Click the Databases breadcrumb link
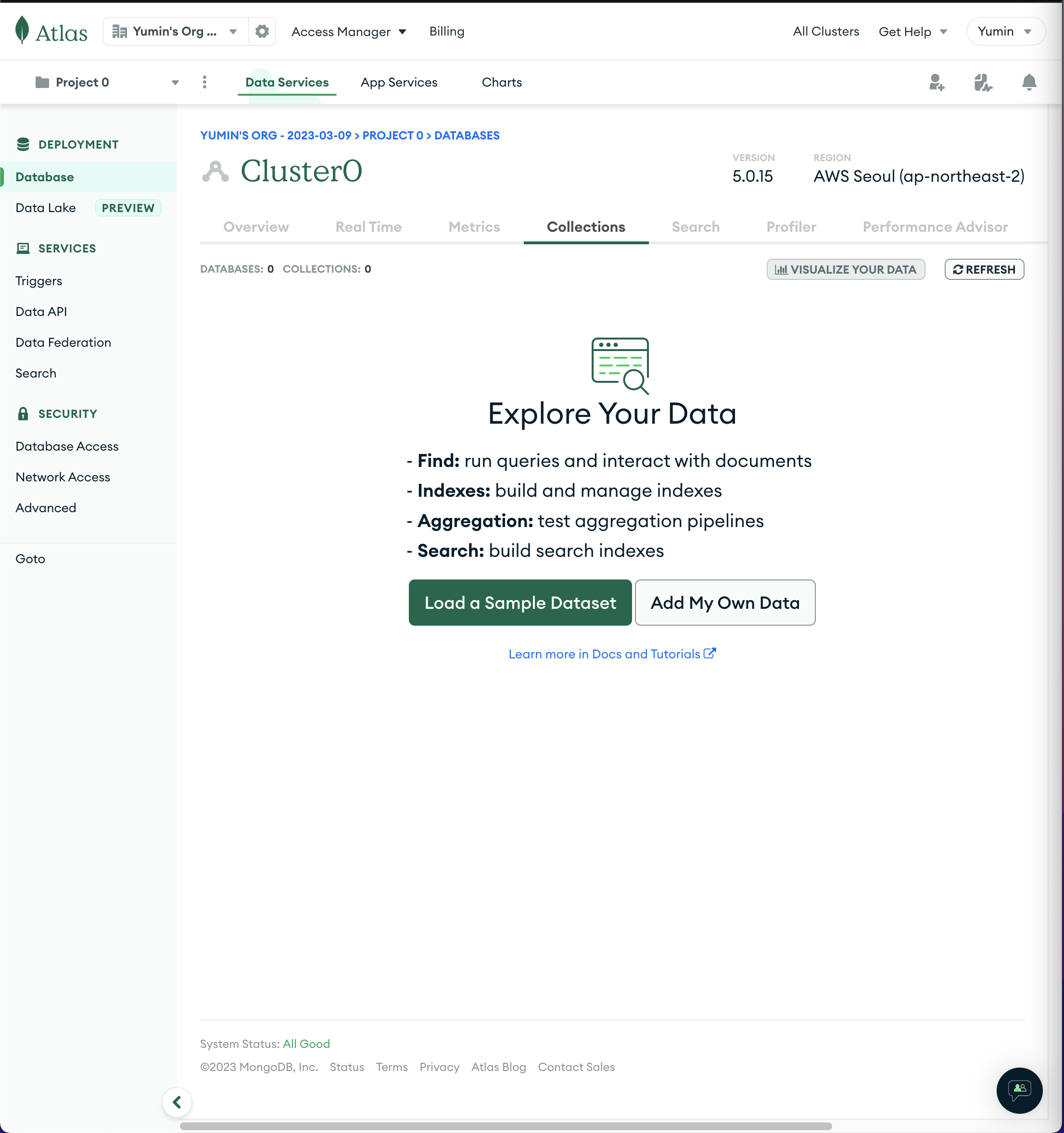This screenshot has width=1064, height=1133. [467, 136]
